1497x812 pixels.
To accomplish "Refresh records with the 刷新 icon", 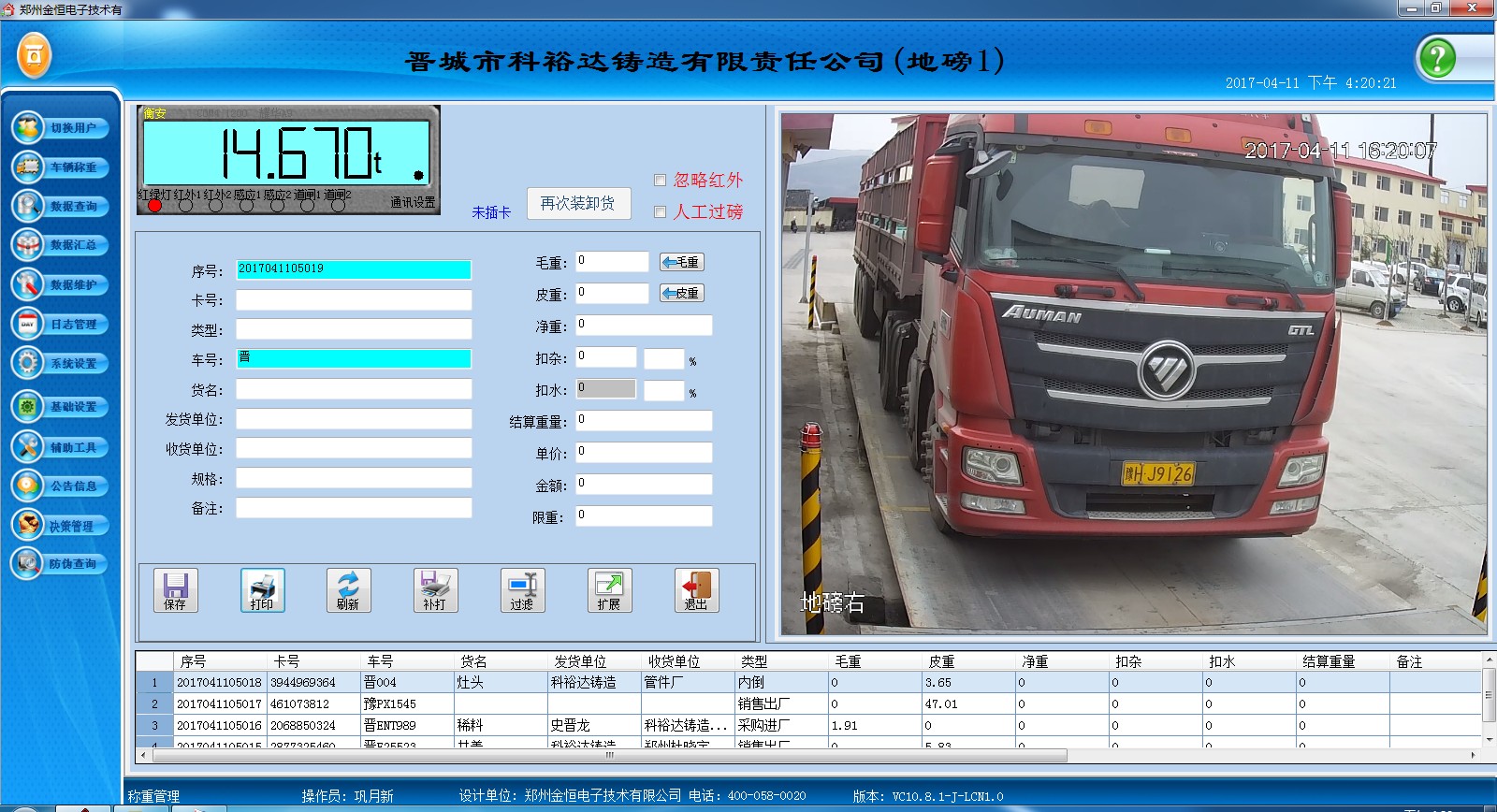I will coord(348,590).
